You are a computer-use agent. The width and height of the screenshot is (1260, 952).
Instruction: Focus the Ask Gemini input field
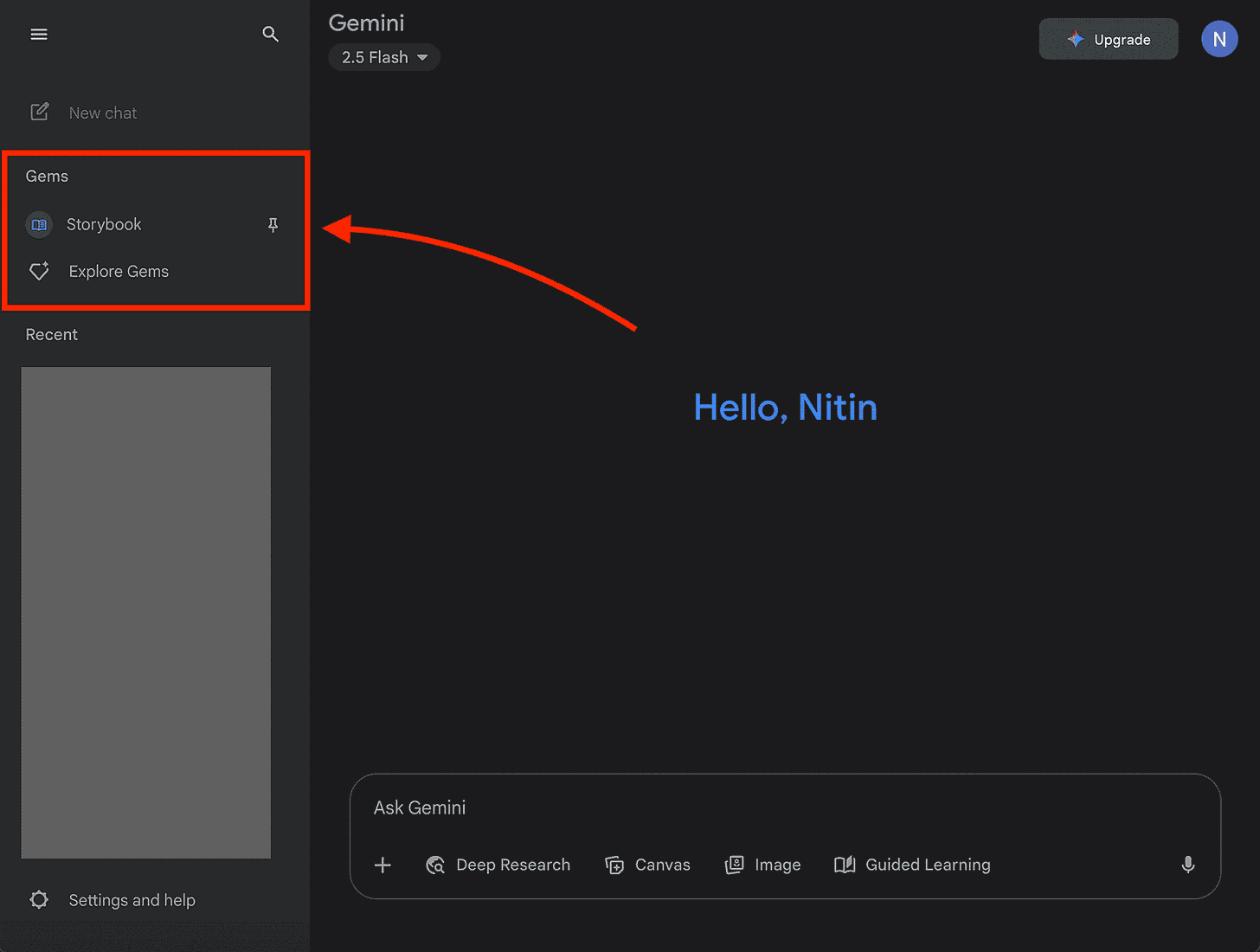(784, 807)
